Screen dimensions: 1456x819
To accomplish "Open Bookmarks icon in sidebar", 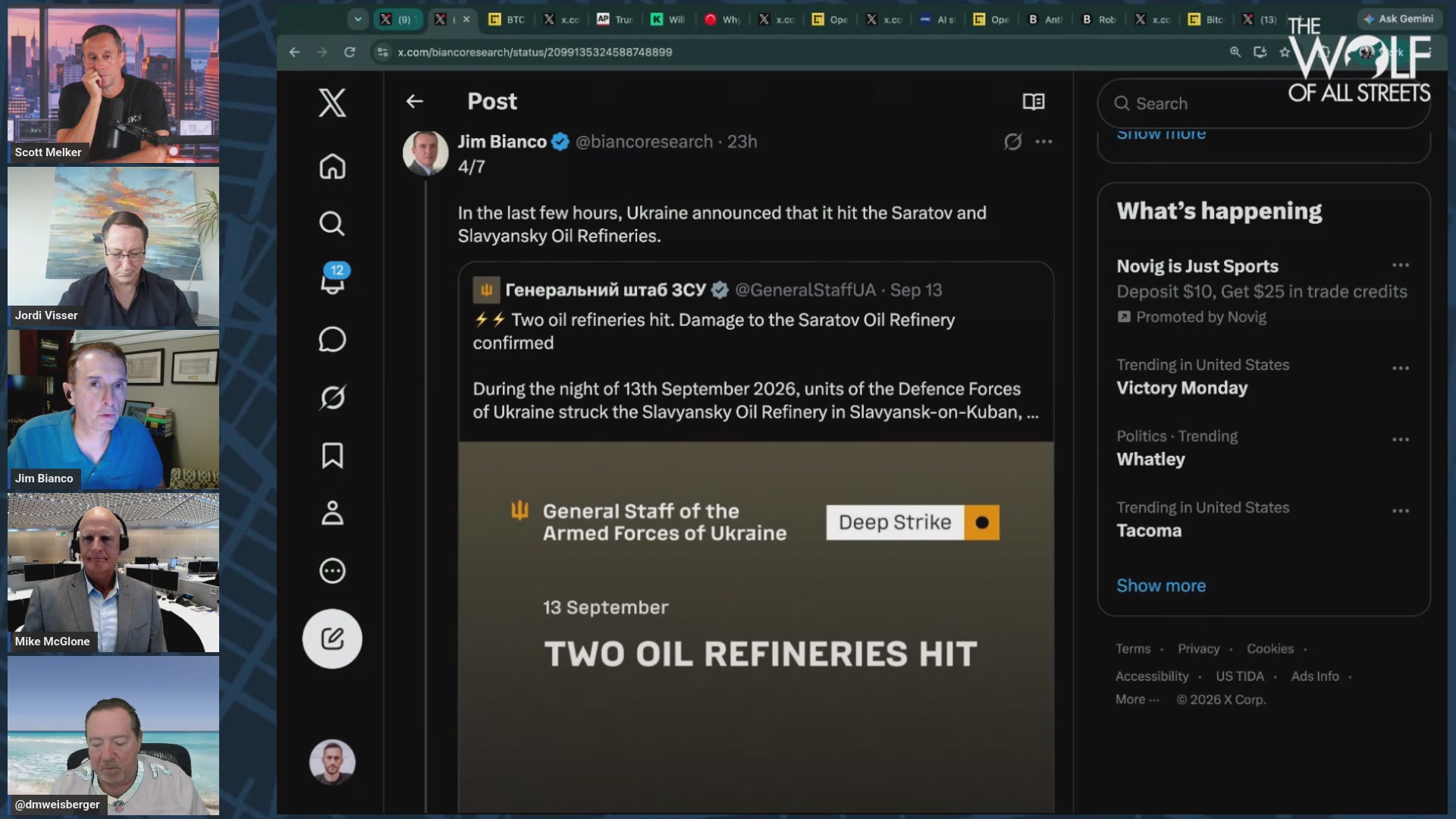I will coord(332,456).
